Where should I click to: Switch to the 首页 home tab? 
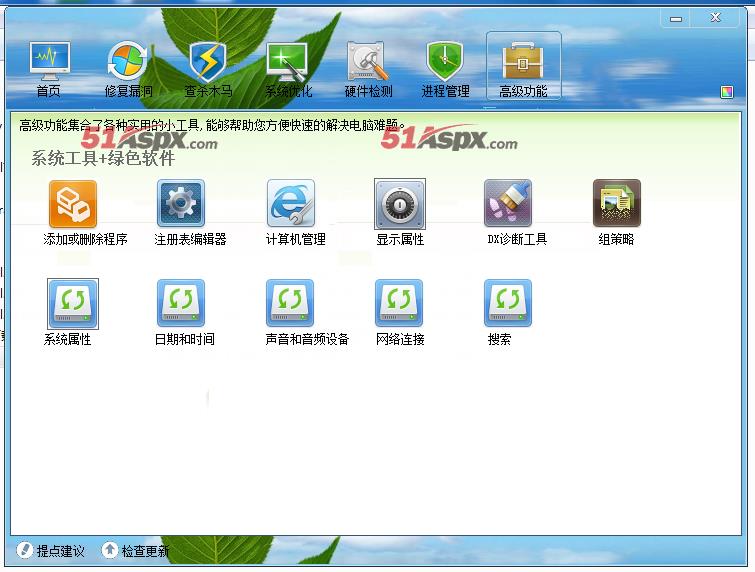(49, 68)
